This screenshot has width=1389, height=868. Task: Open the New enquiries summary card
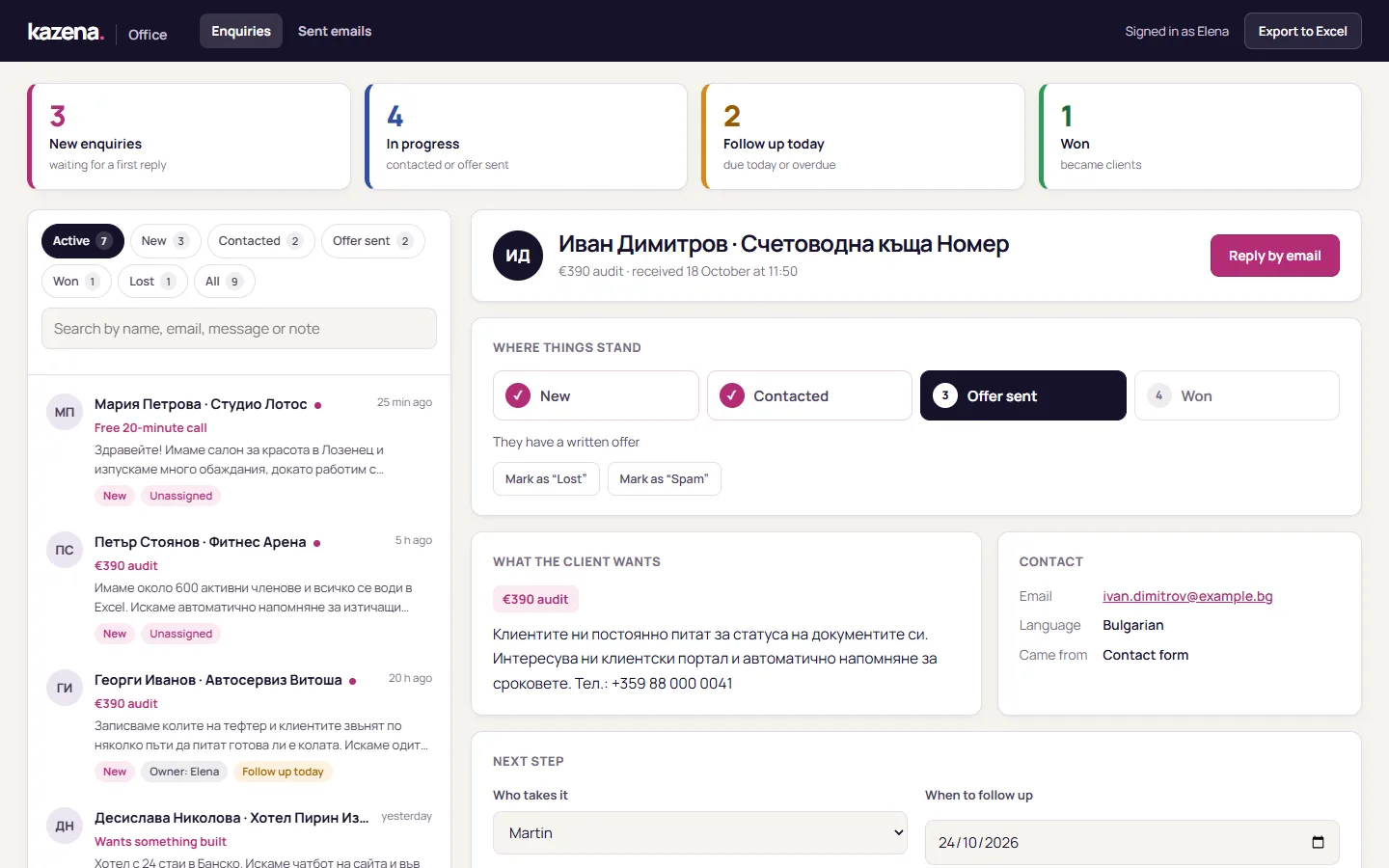[x=189, y=137]
